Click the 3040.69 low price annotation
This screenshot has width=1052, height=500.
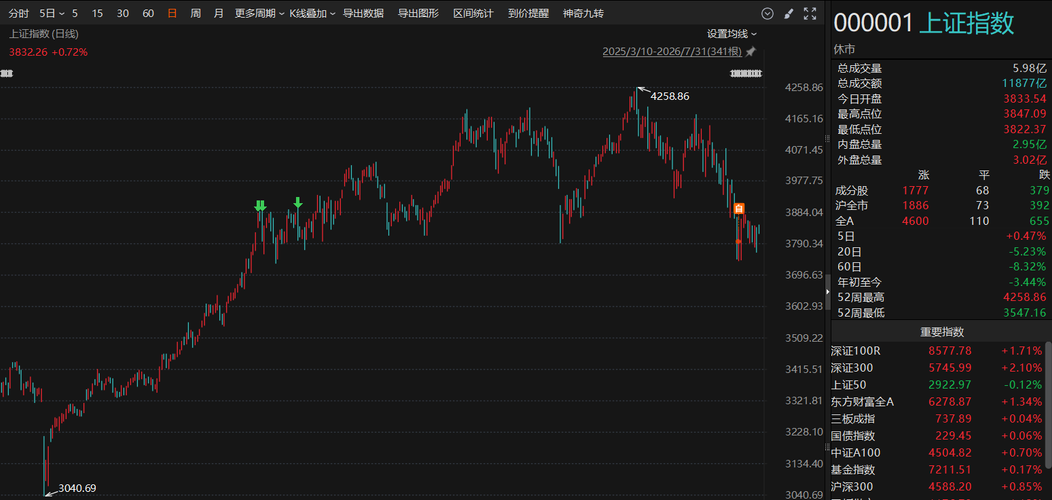pyautogui.click(x=78, y=488)
